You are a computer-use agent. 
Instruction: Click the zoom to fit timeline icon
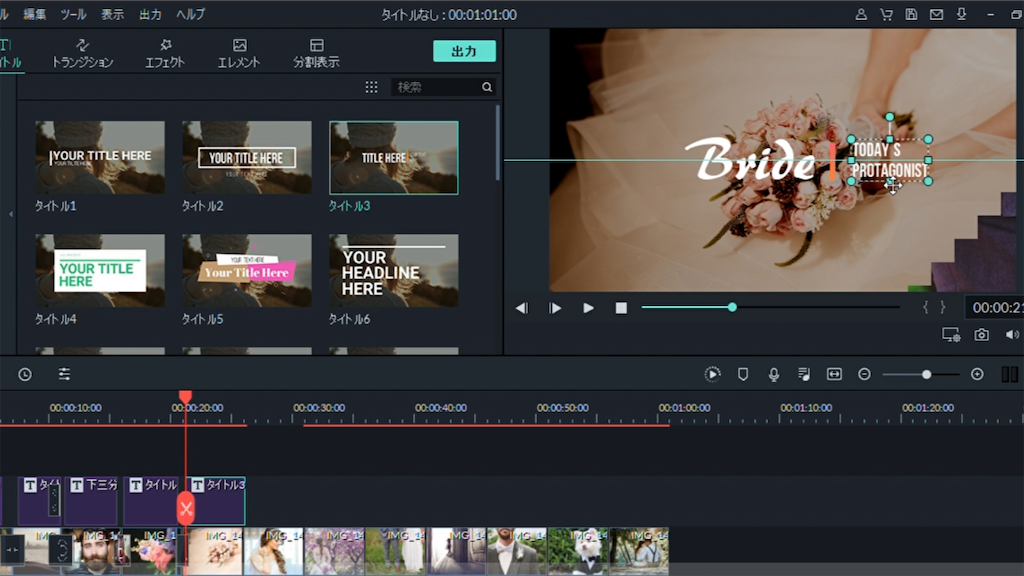[834, 374]
